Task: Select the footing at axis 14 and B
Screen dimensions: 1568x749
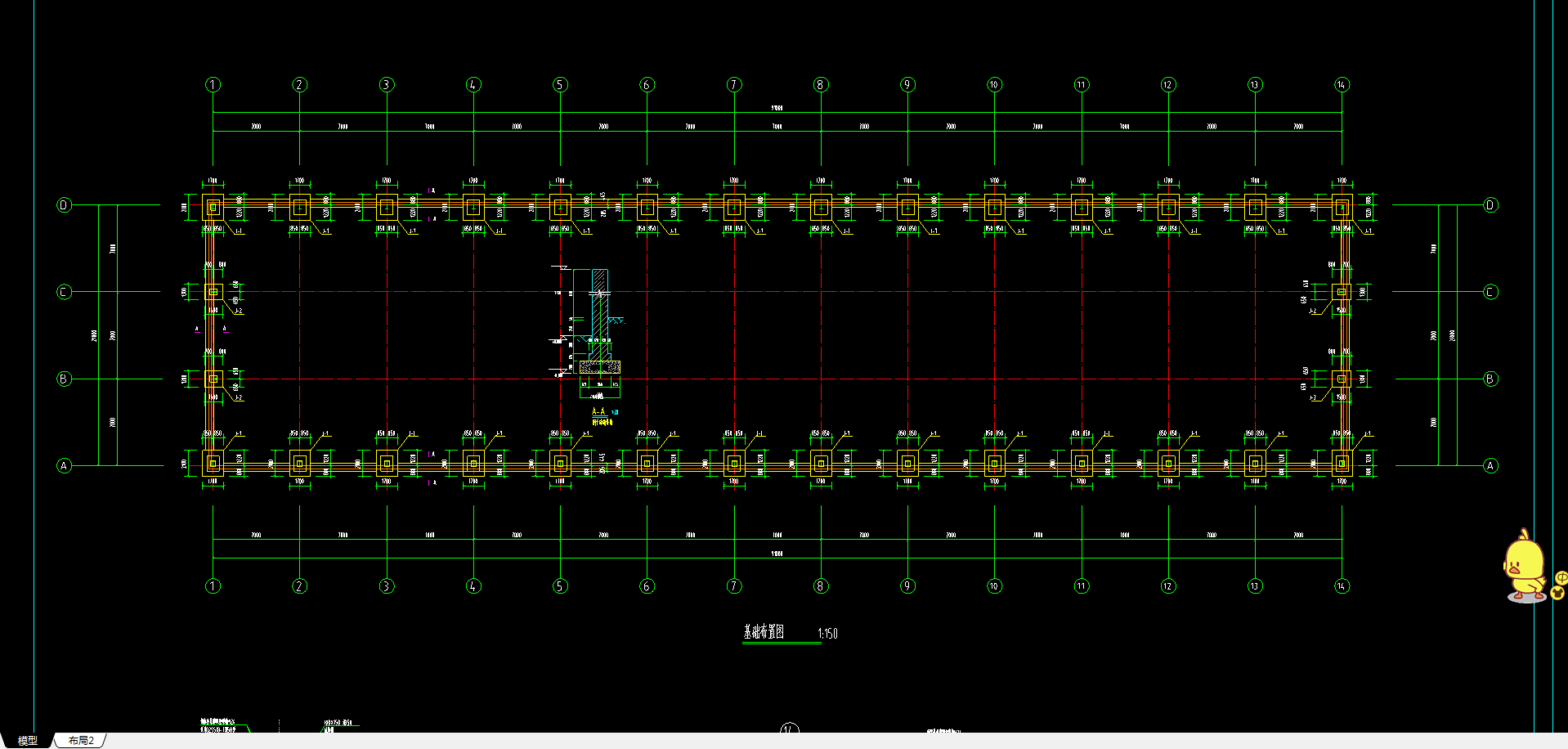Action: (1342, 379)
